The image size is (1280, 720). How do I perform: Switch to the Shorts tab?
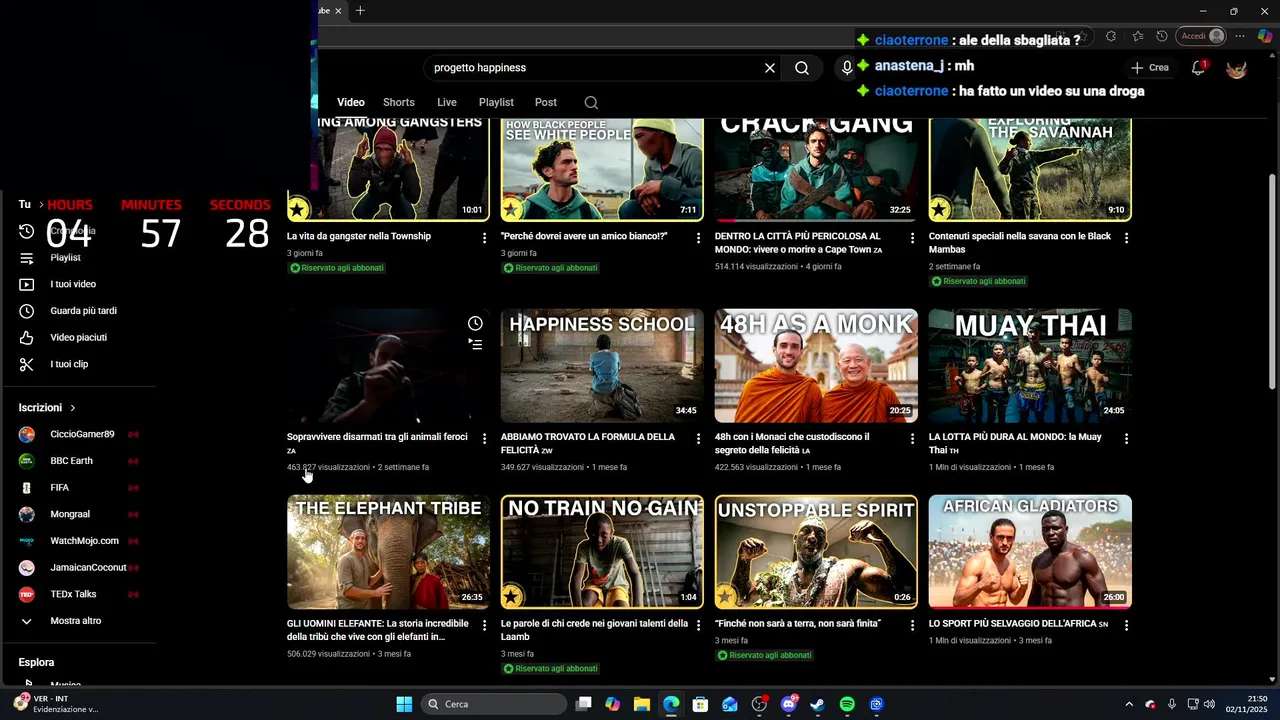399,102
